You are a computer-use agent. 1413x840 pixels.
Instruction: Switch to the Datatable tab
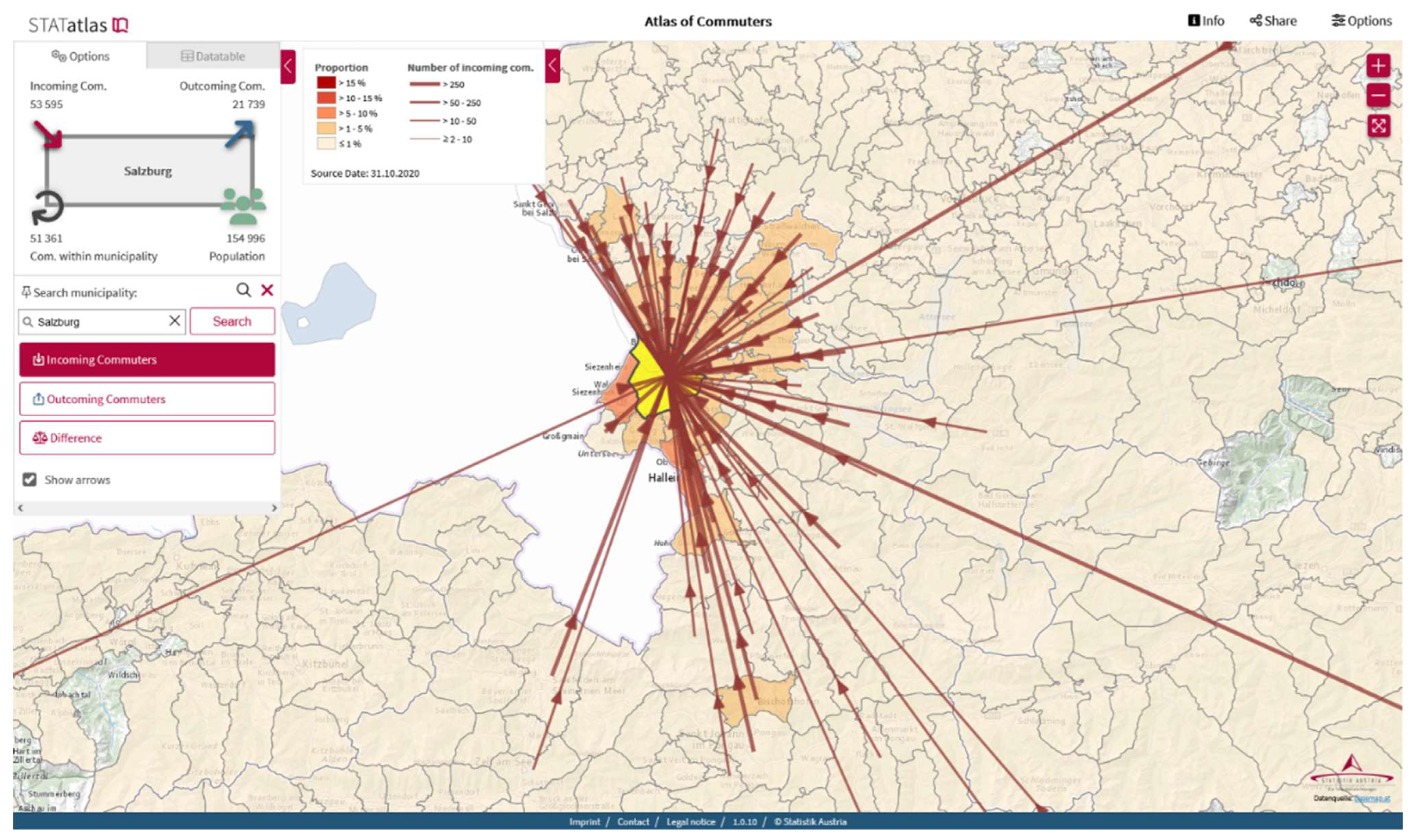click(213, 56)
